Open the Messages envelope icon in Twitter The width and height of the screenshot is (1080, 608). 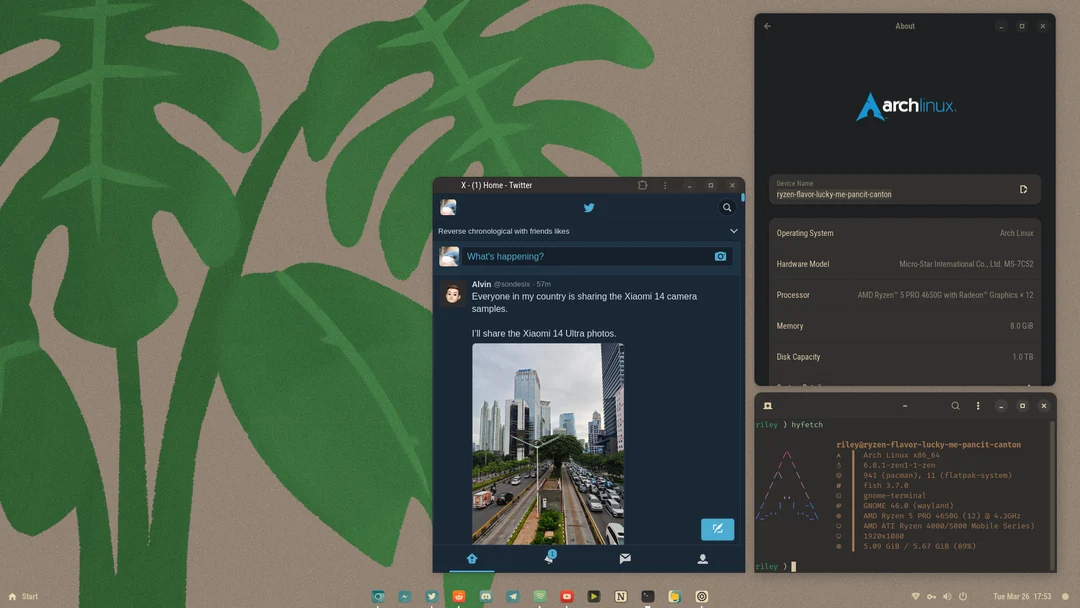coord(626,559)
